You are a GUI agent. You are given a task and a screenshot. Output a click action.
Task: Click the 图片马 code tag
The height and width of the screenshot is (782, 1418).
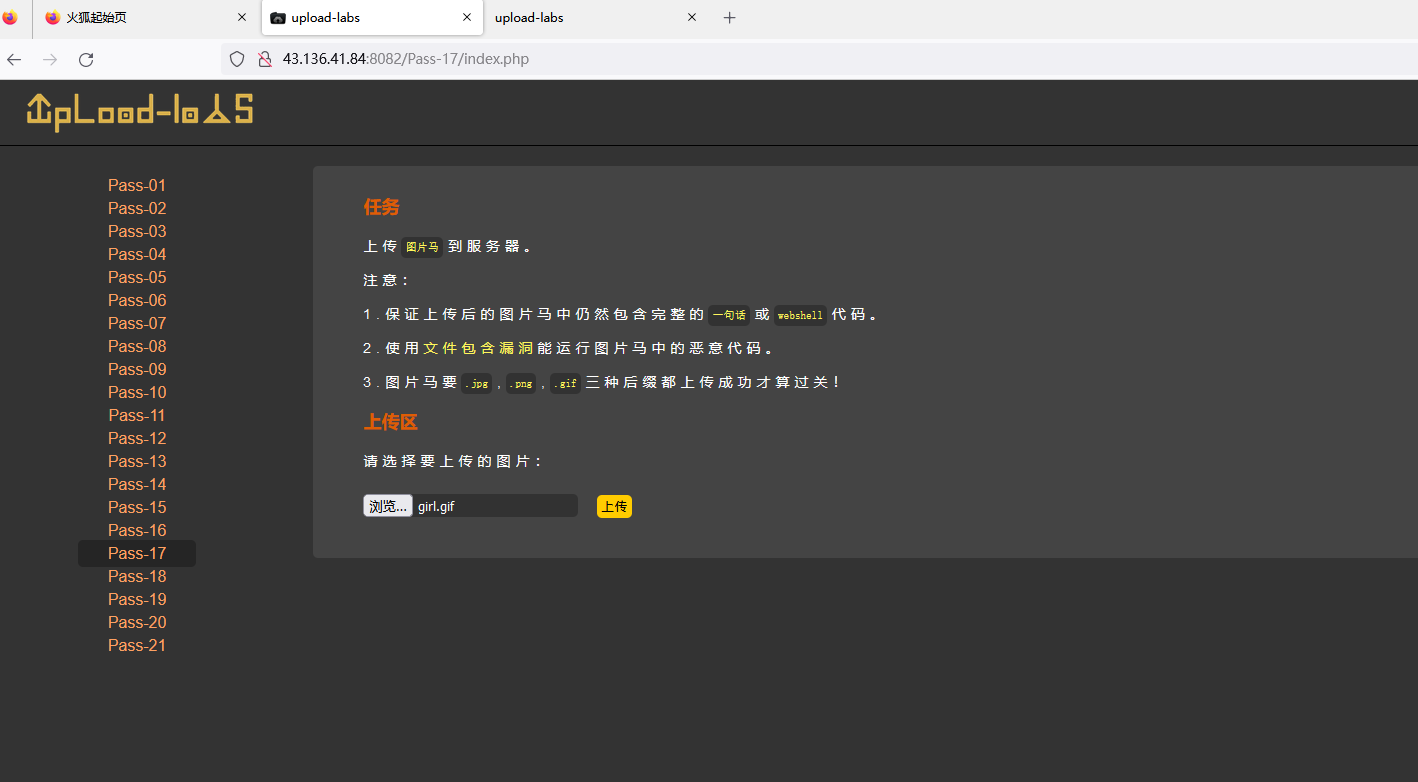pyautogui.click(x=422, y=247)
